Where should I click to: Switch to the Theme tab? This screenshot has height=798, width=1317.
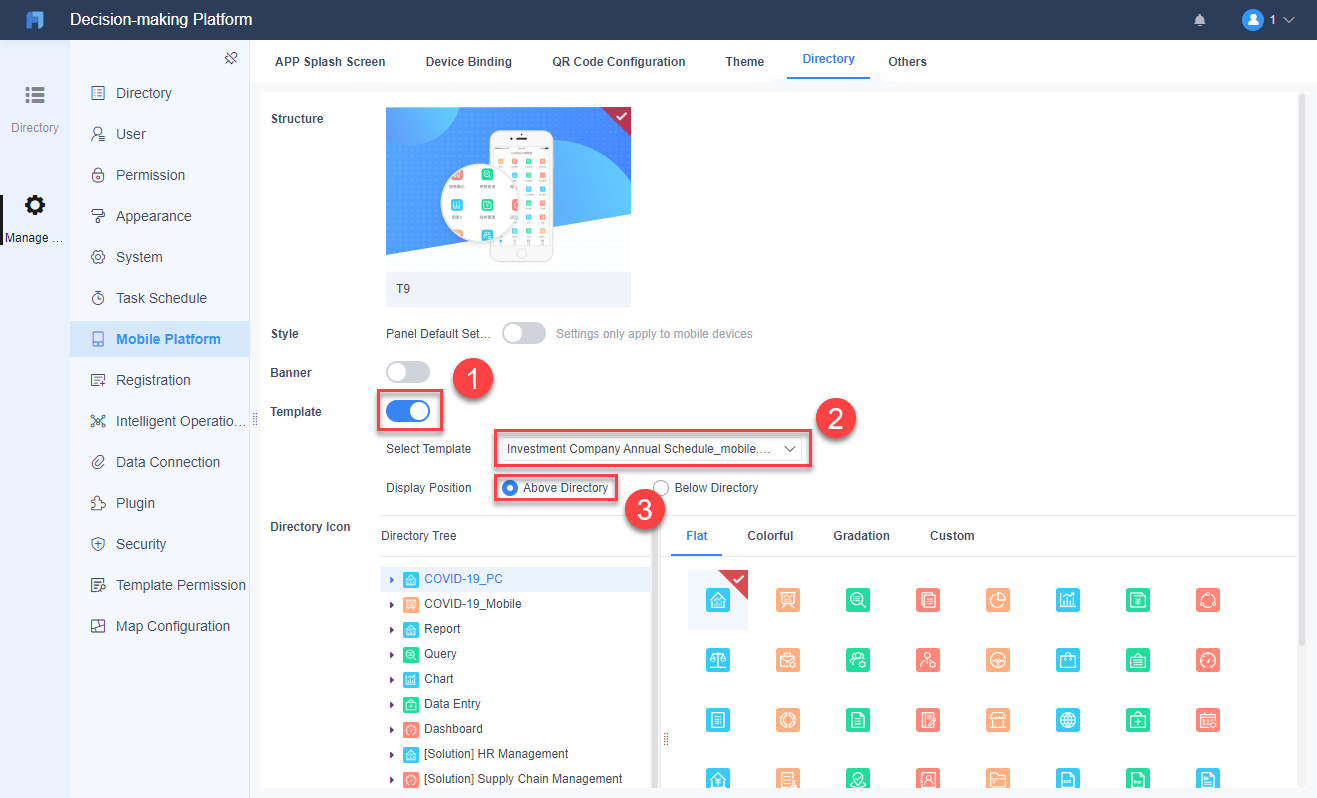pos(745,62)
